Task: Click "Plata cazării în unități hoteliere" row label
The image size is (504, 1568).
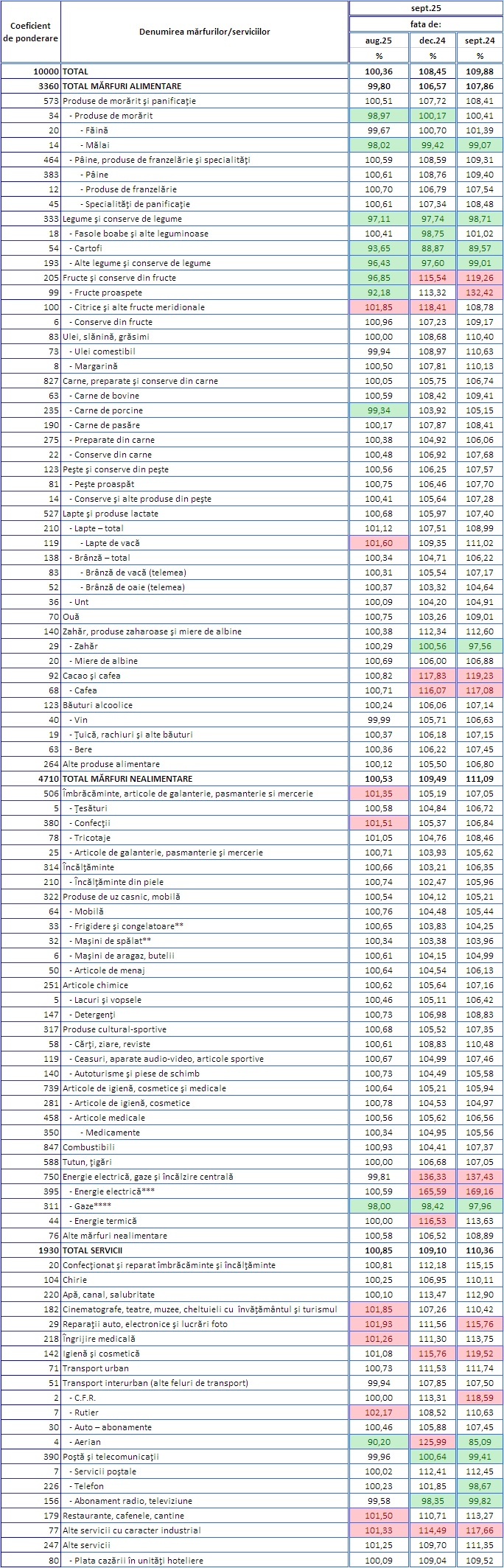Action: pos(136,1560)
